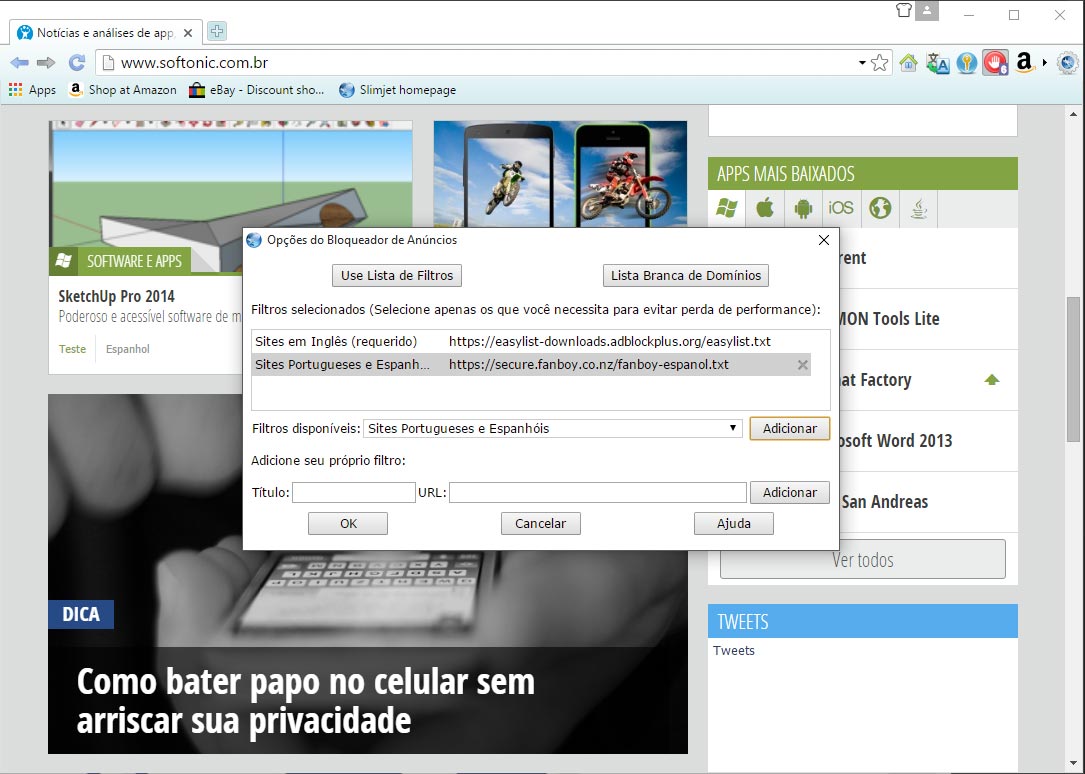The height and width of the screenshot is (774, 1085).
Task: Click the page's vertical scrollbar thumb
Action: pos(1073,369)
